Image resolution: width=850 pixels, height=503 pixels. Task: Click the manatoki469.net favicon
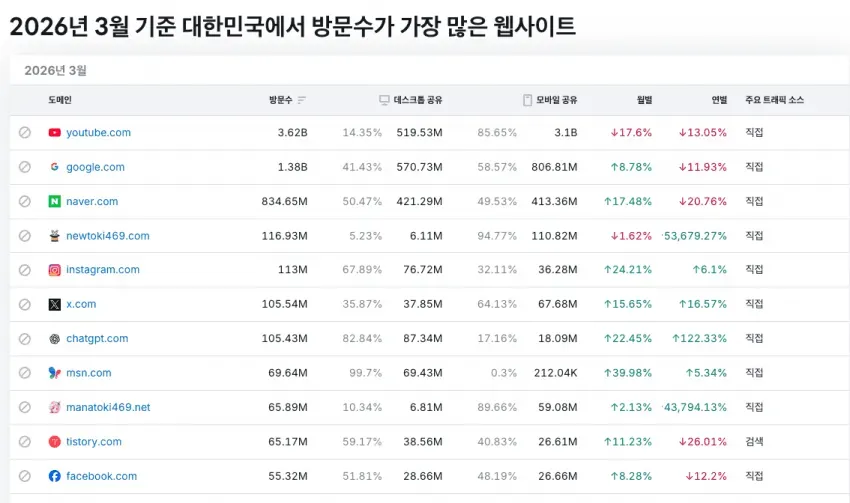[54, 407]
